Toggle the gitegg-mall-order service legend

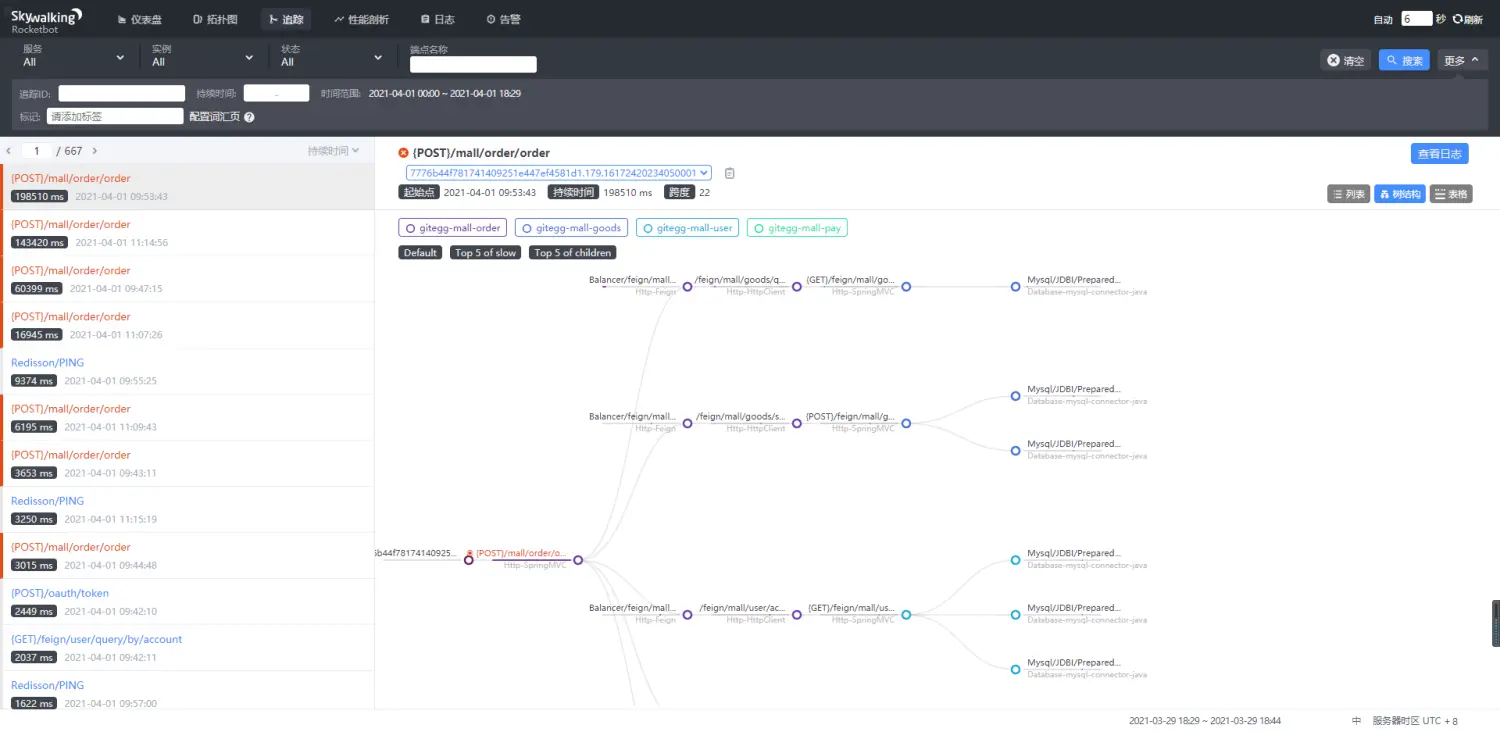tap(453, 228)
